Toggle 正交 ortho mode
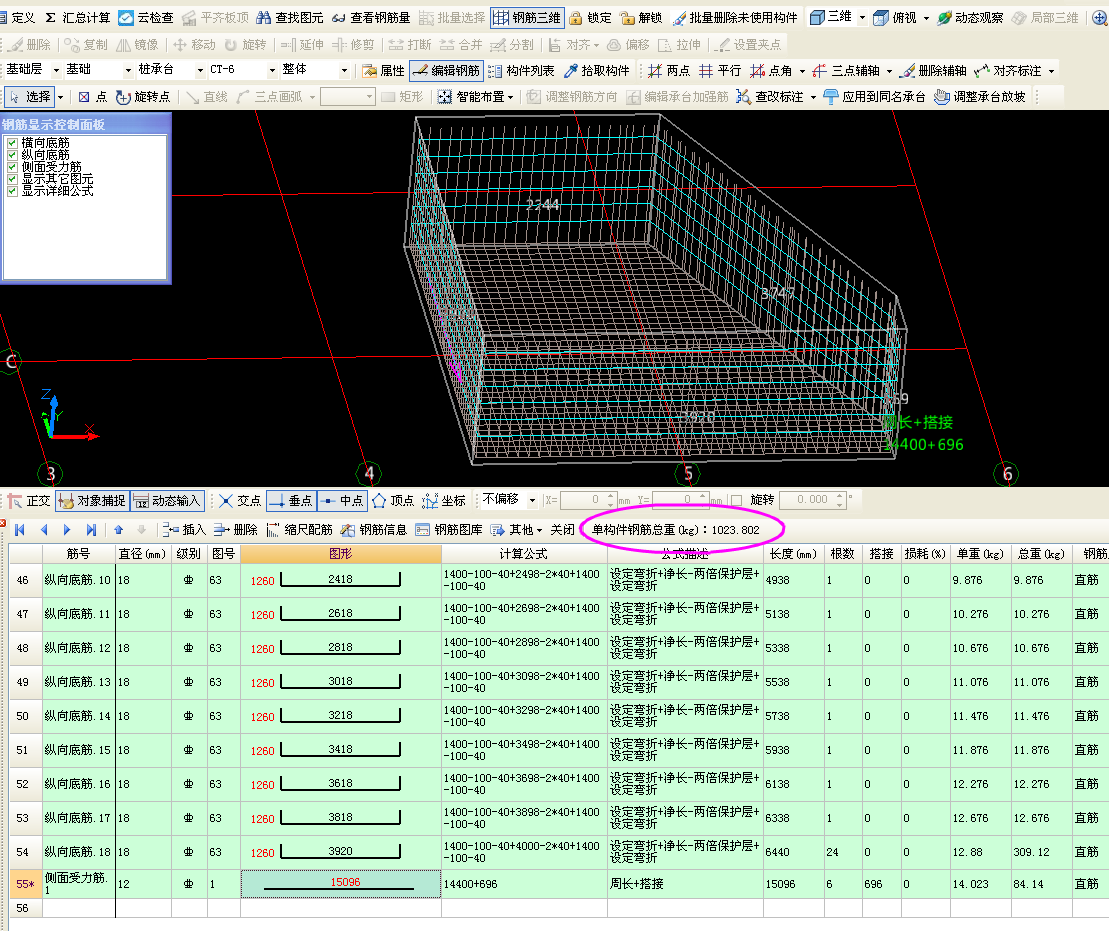The image size is (1109, 931). (28, 501)
